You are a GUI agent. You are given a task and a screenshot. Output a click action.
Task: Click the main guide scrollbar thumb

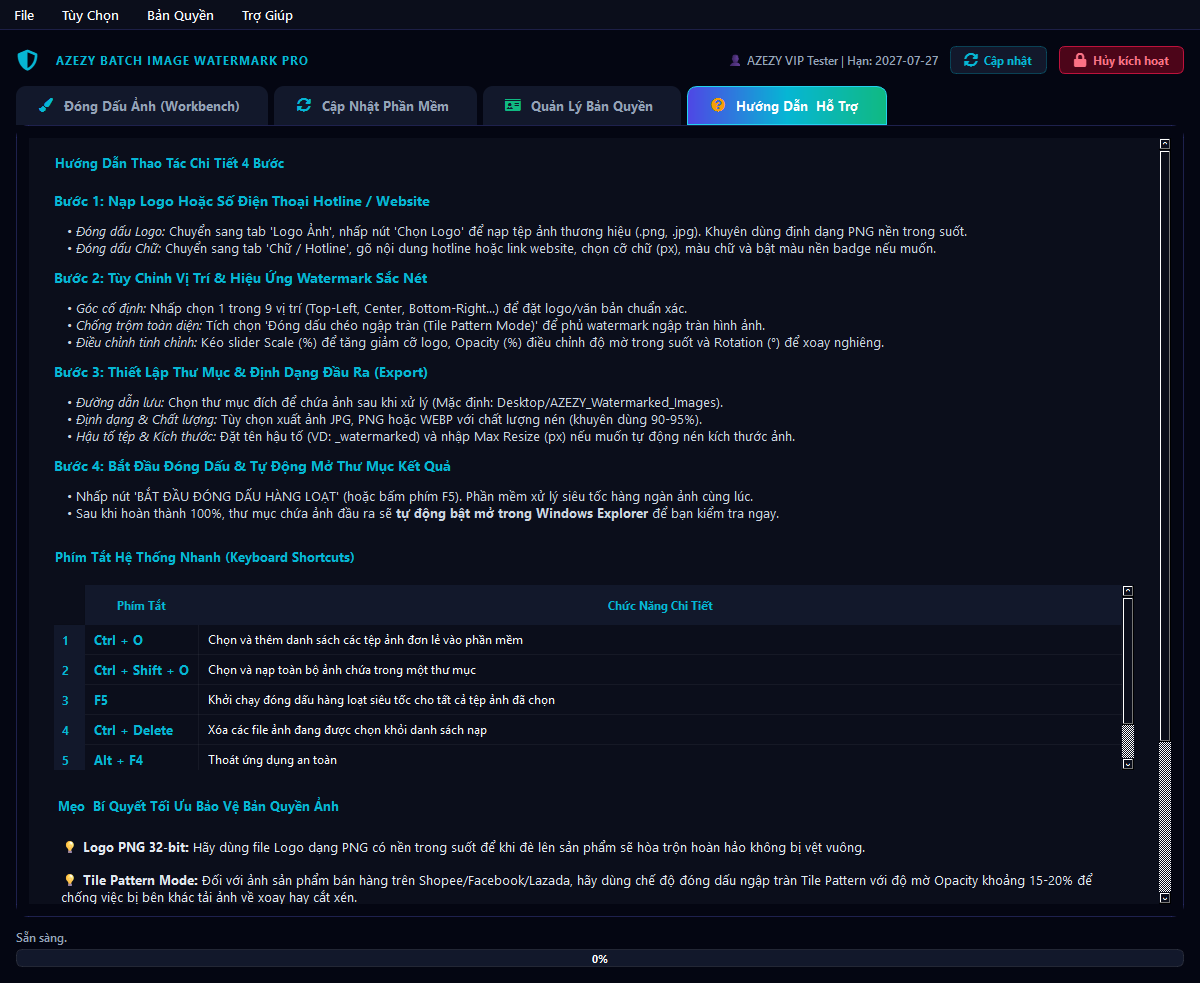click(x=1164, y=445)
